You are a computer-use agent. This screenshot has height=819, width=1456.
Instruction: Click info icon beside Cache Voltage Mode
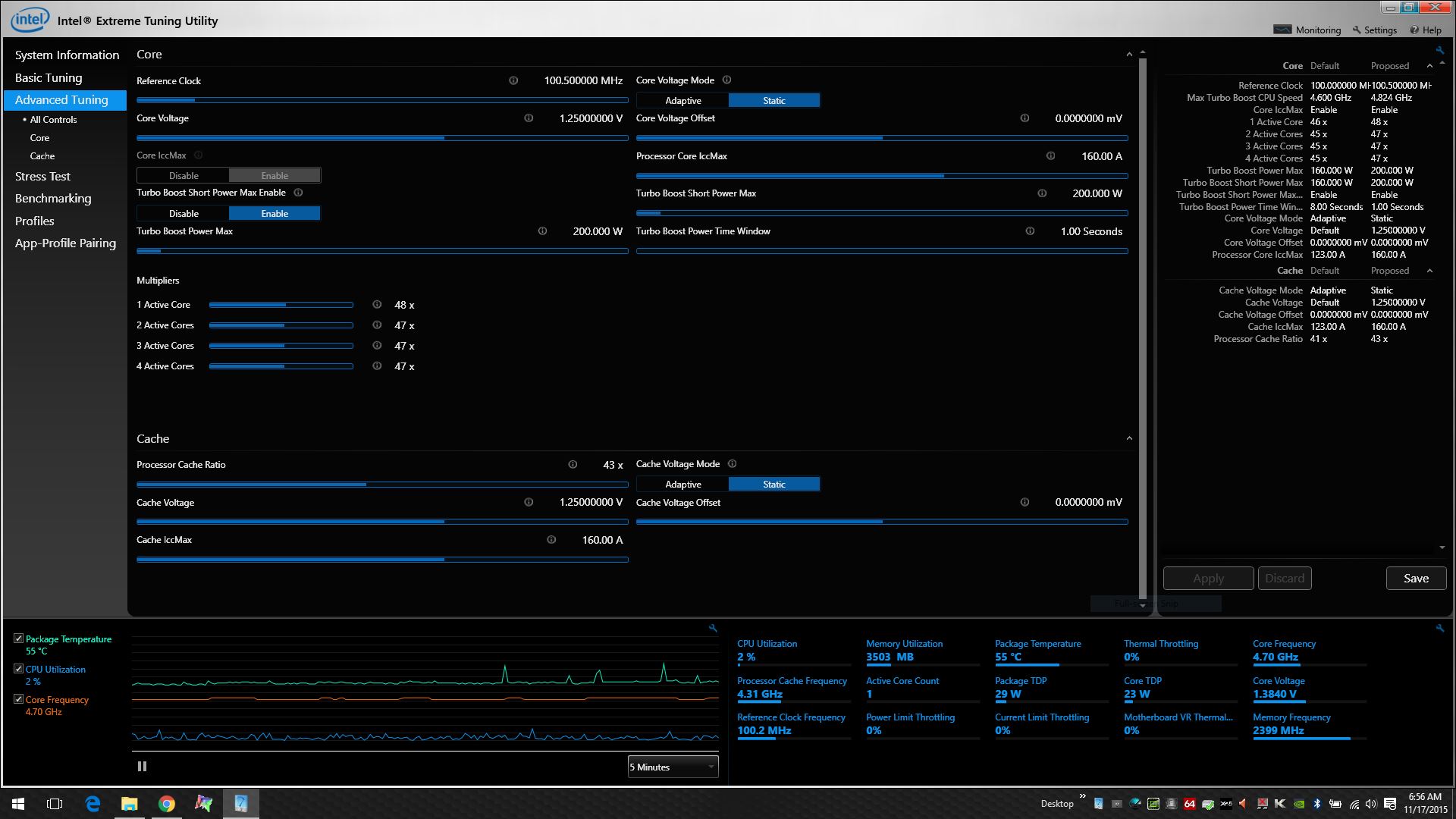[x=732, y=464]
